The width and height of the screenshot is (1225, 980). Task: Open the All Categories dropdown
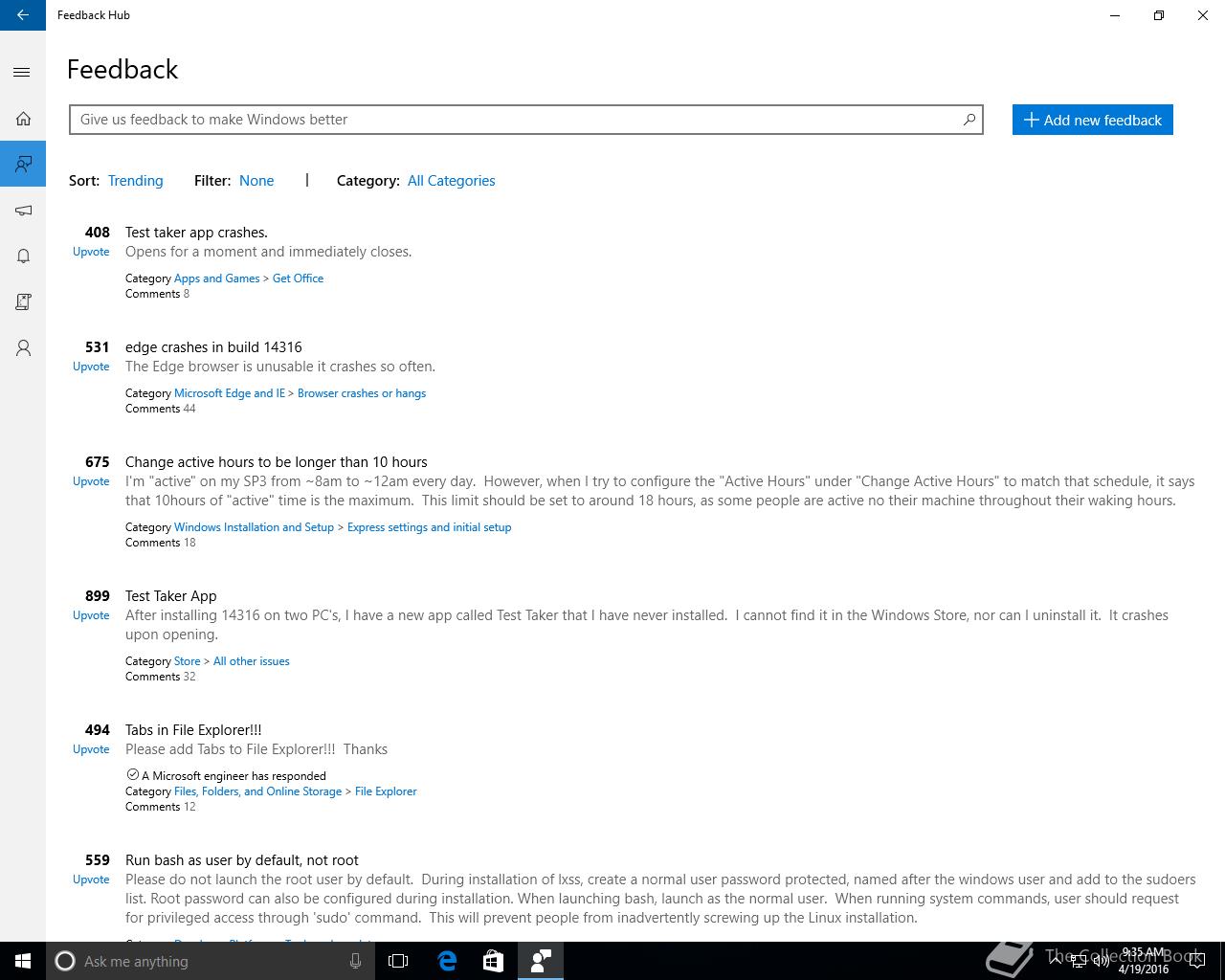452,181
